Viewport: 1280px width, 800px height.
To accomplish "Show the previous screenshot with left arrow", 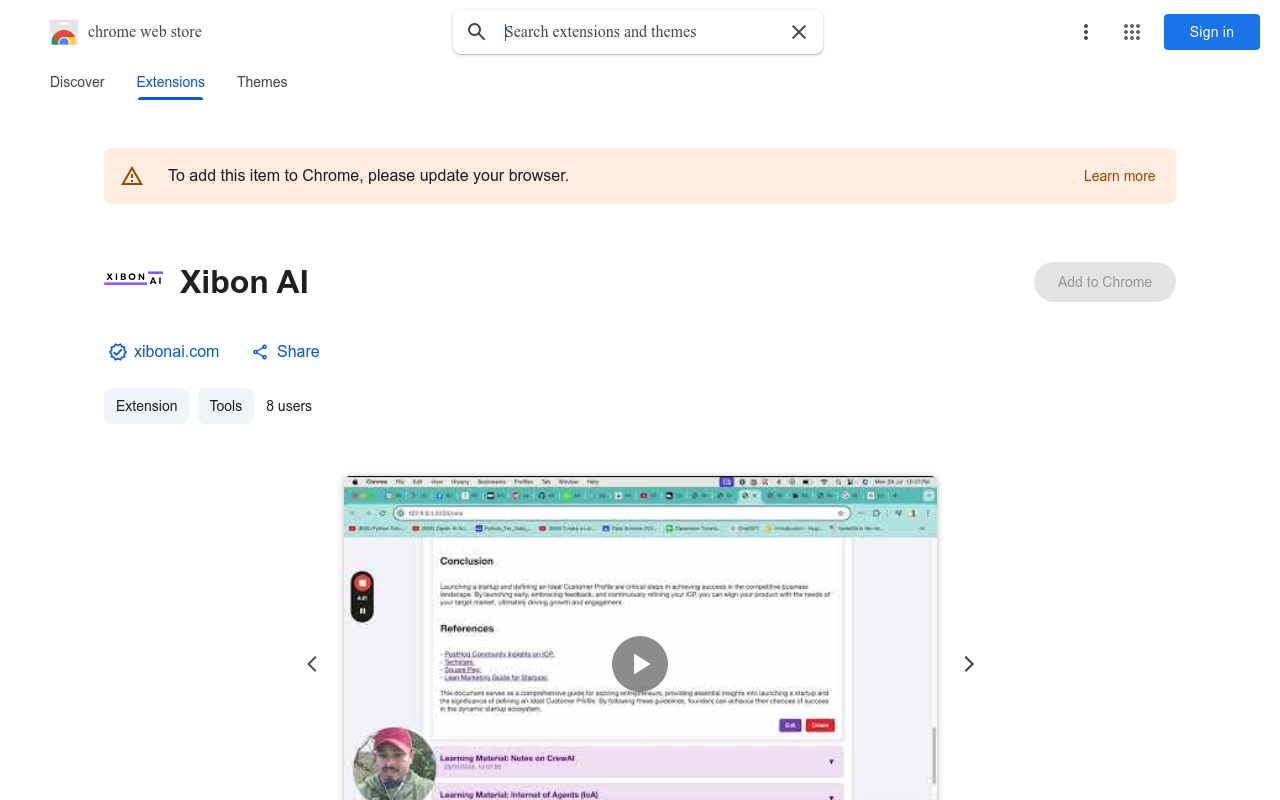I will (x=312, y=664).
